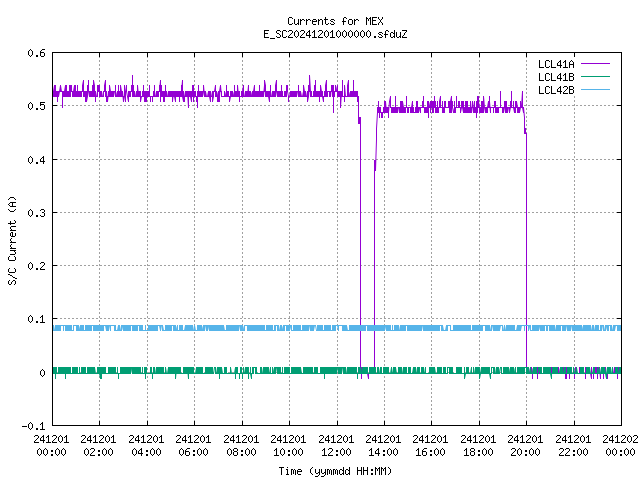This screenshot has width=640, height=480.
Task: Click the 241201 02:00 time tick label
Action: [x=98, y=446]
